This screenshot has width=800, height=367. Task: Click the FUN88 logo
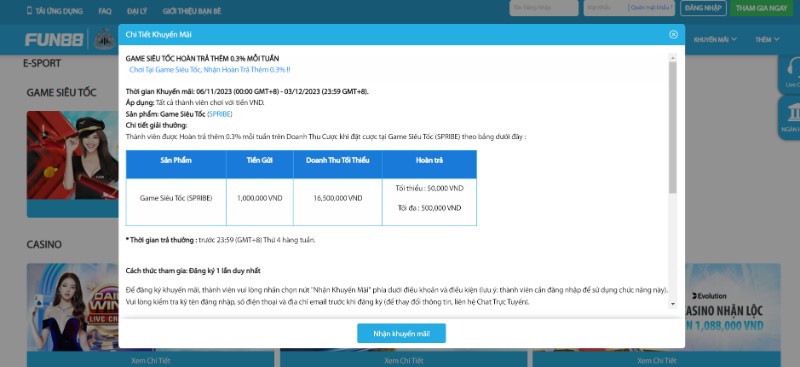coord(54,40)
